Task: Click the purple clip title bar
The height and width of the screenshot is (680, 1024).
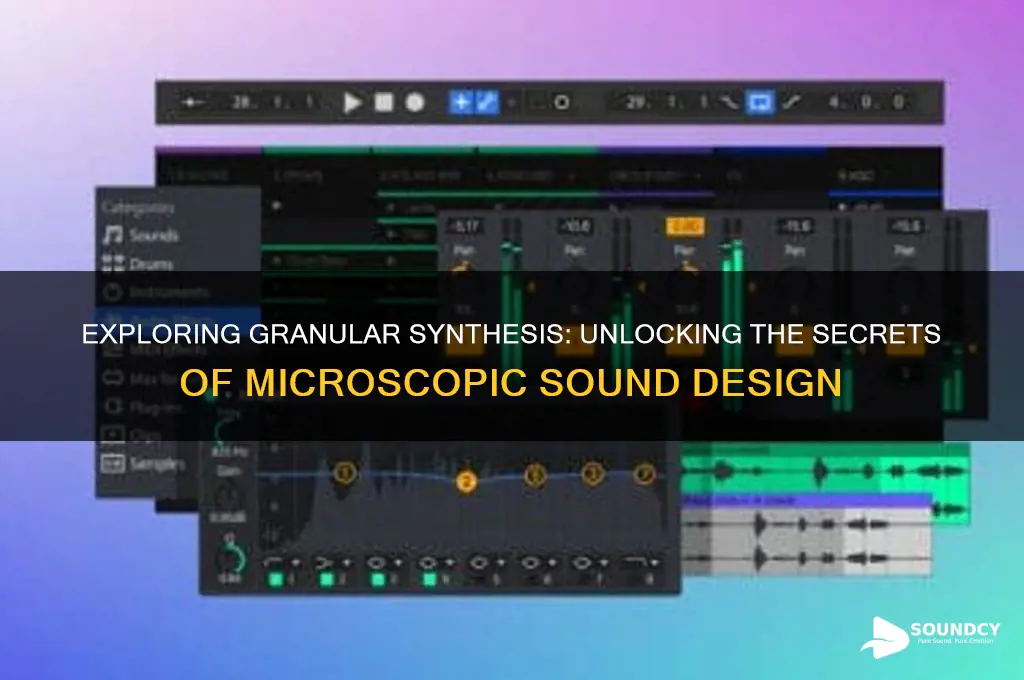Action: tap(807, 500)
